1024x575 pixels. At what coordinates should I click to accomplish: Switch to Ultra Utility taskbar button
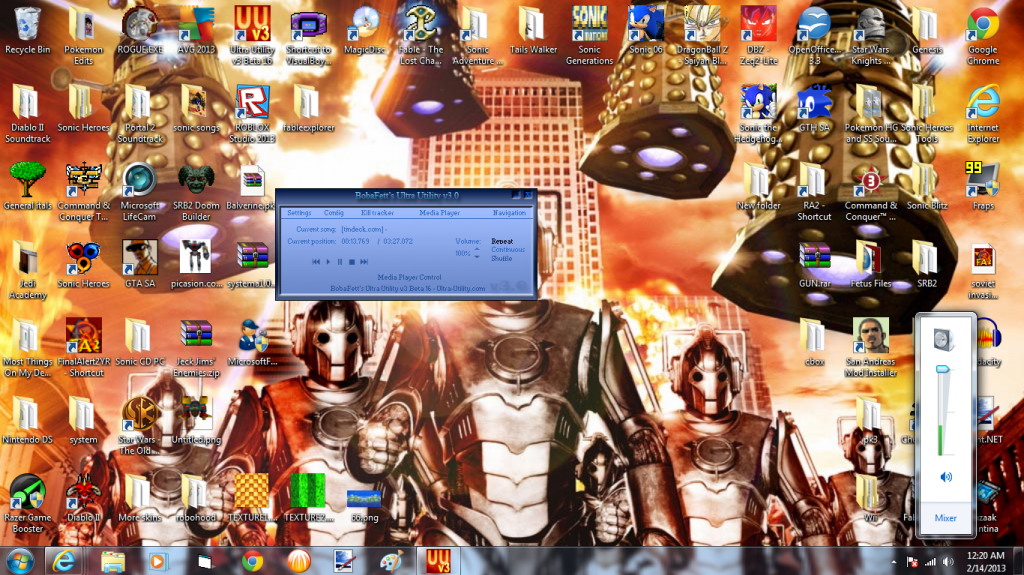(x=438, y=561)
